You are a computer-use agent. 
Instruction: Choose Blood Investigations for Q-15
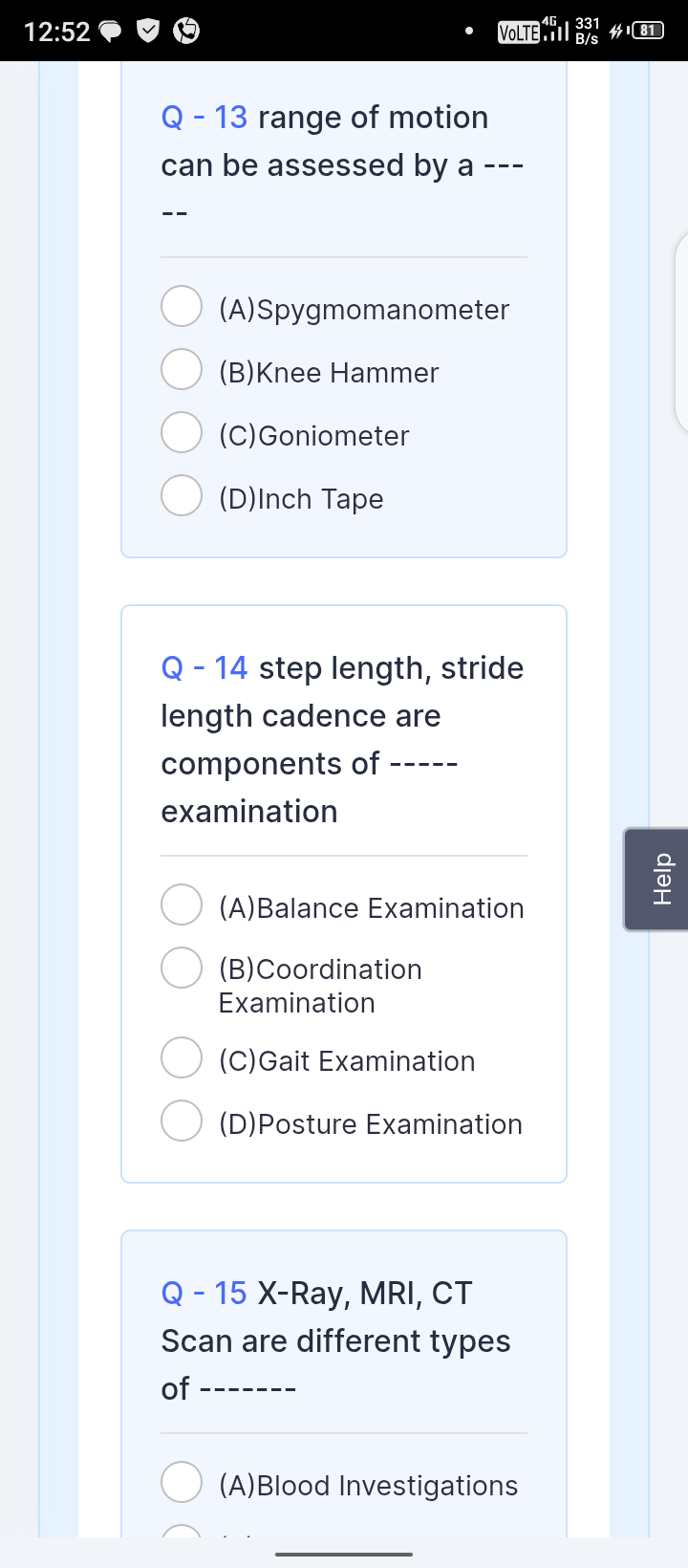click(182, 1482)
